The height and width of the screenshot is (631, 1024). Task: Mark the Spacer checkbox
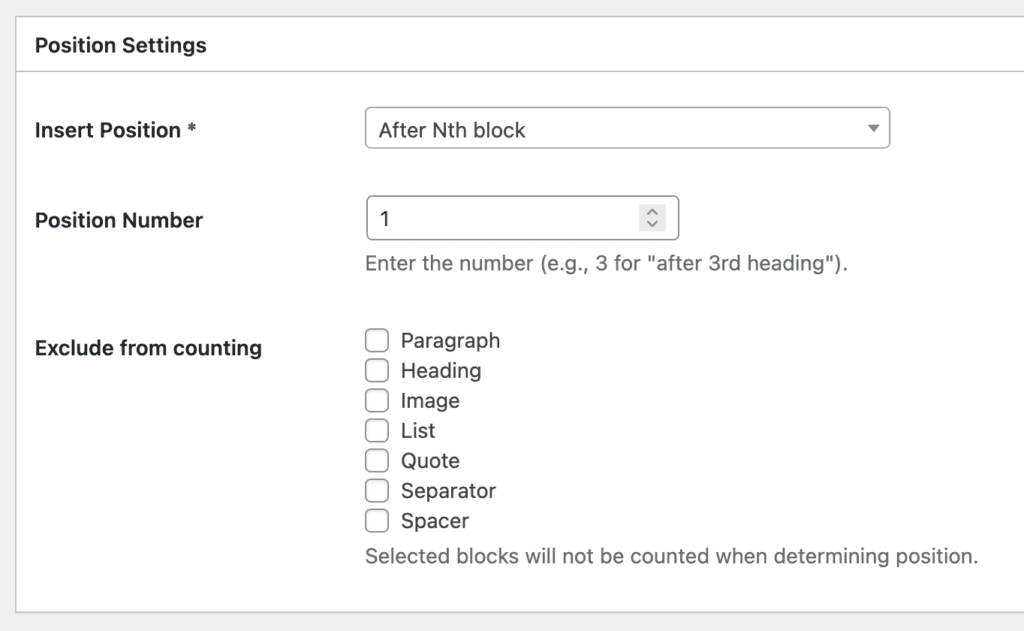[x=377, y=521]
